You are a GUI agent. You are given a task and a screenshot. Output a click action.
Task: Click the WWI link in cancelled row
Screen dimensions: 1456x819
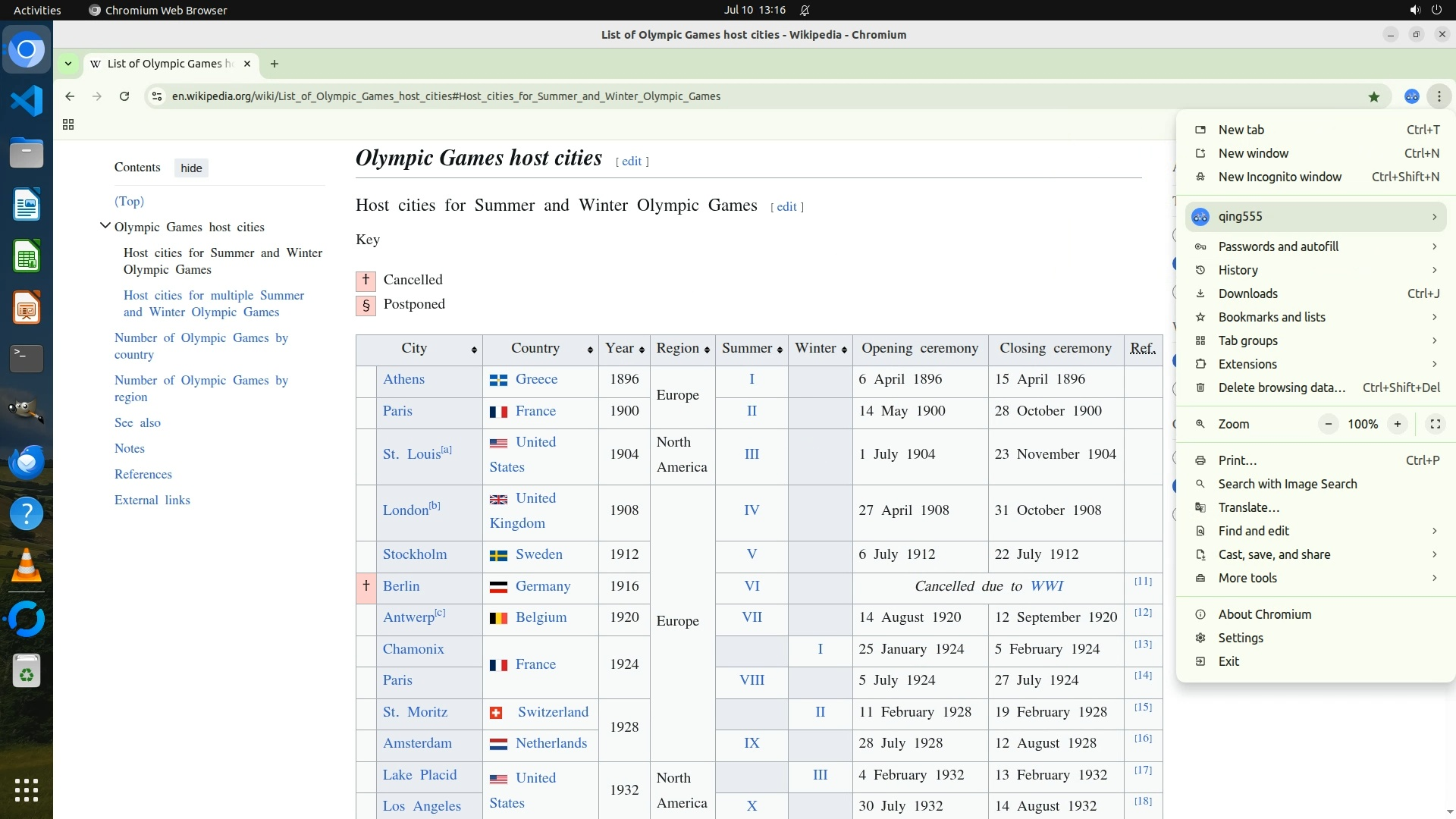tap(1046, 586)
